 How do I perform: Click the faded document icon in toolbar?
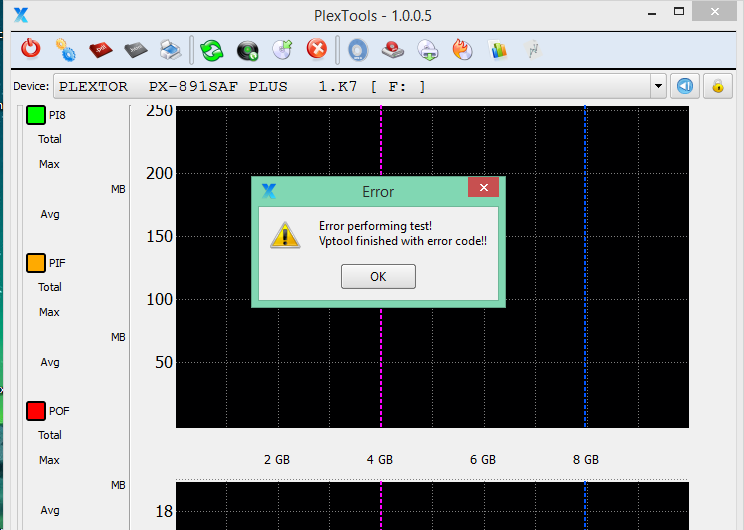coord(533,50)
